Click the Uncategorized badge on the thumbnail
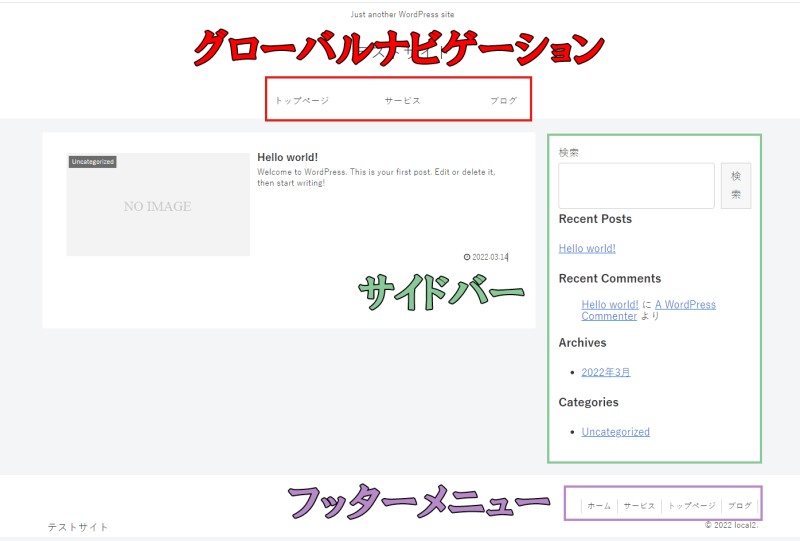The image size is (800, 541). [x=93, y=162]
